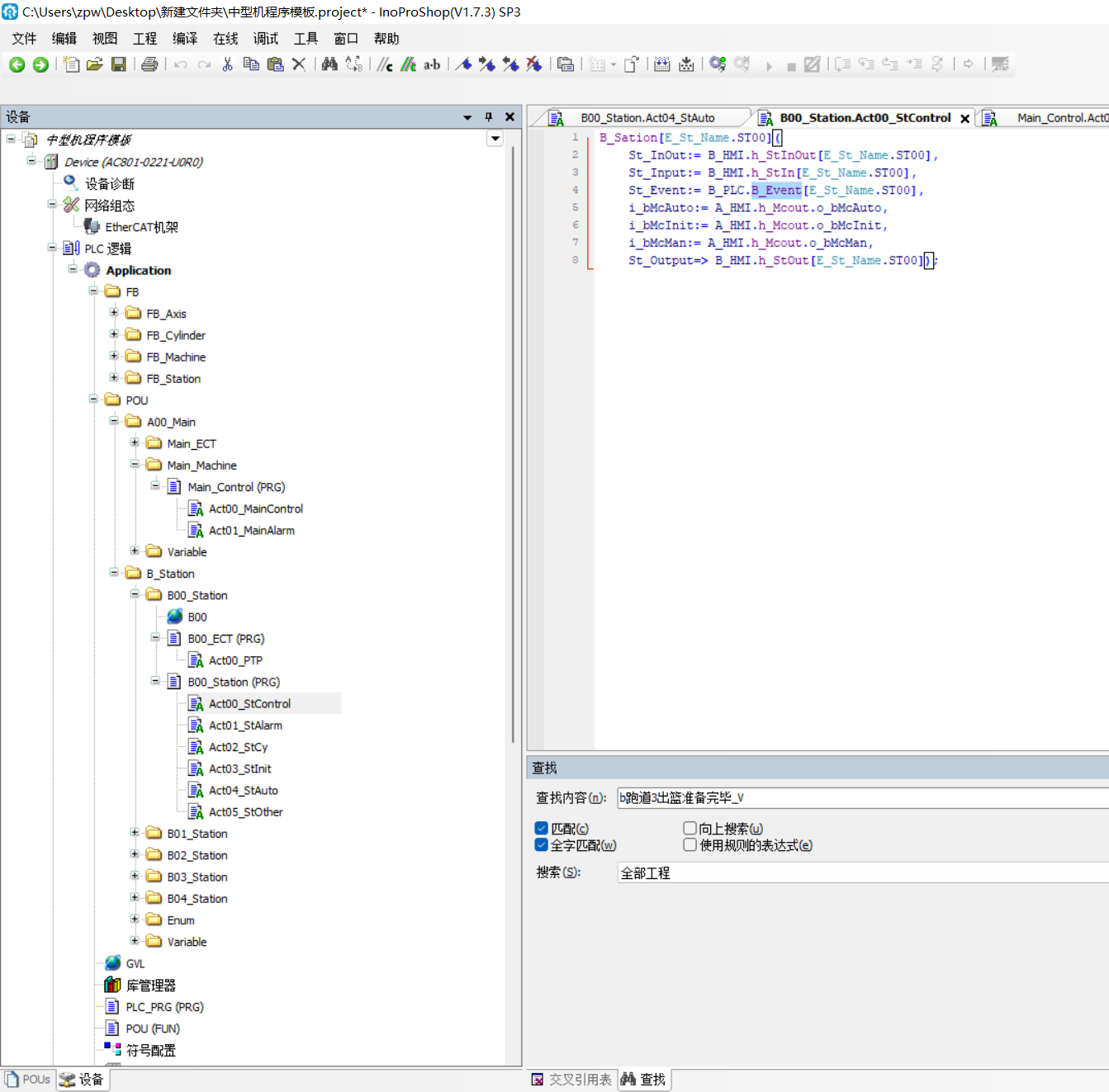The height and width of the screenshot is (1092, 1109).
Task: Select 库管理器 library manager item
Action: [x=150, y=986]
